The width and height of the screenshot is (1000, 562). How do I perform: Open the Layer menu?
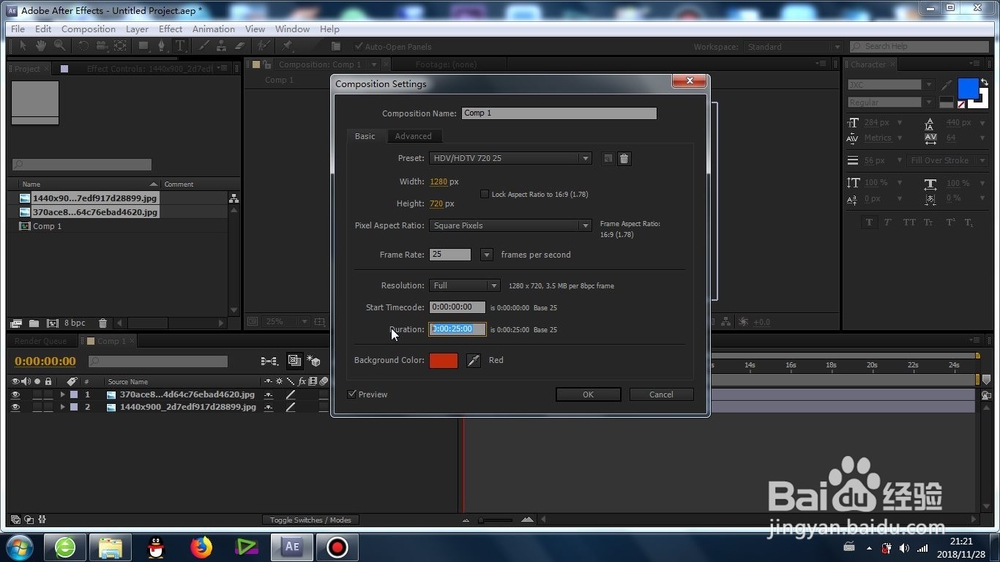click(x=136, y=29)
